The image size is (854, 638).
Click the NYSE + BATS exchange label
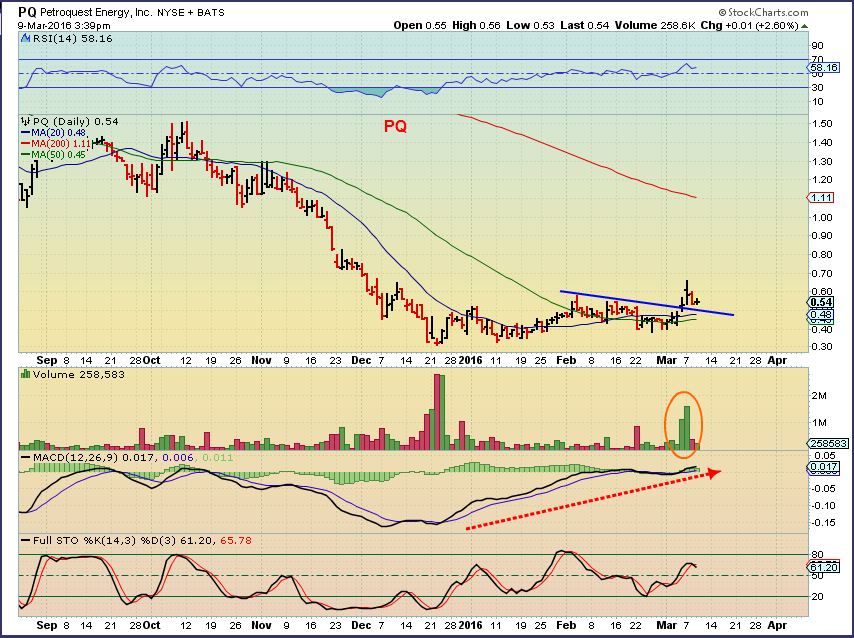[191, 13]
